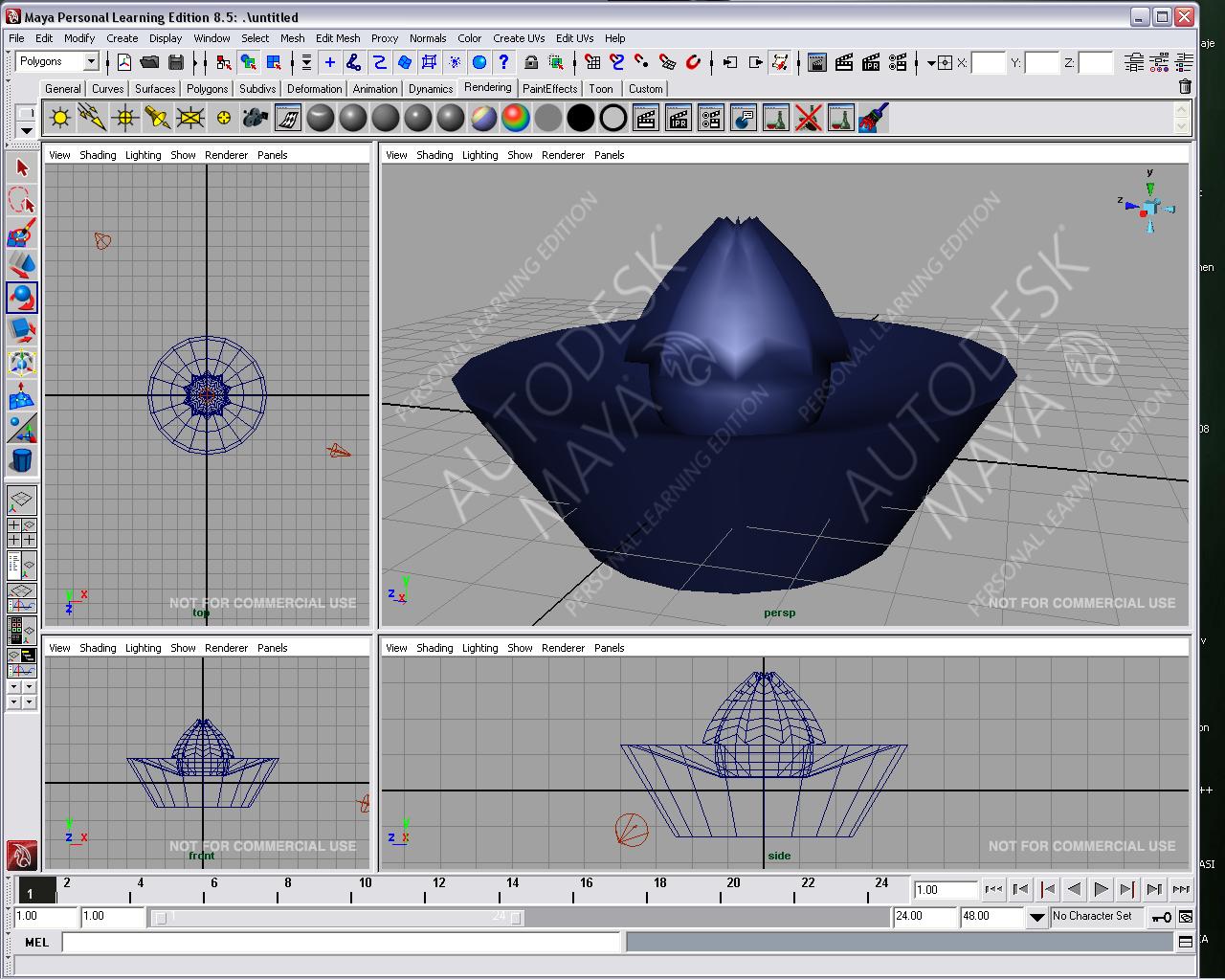This screenshot has height=980, width=1225.
Task: Open the shelf options arrow menu
Action: (27, 130)
